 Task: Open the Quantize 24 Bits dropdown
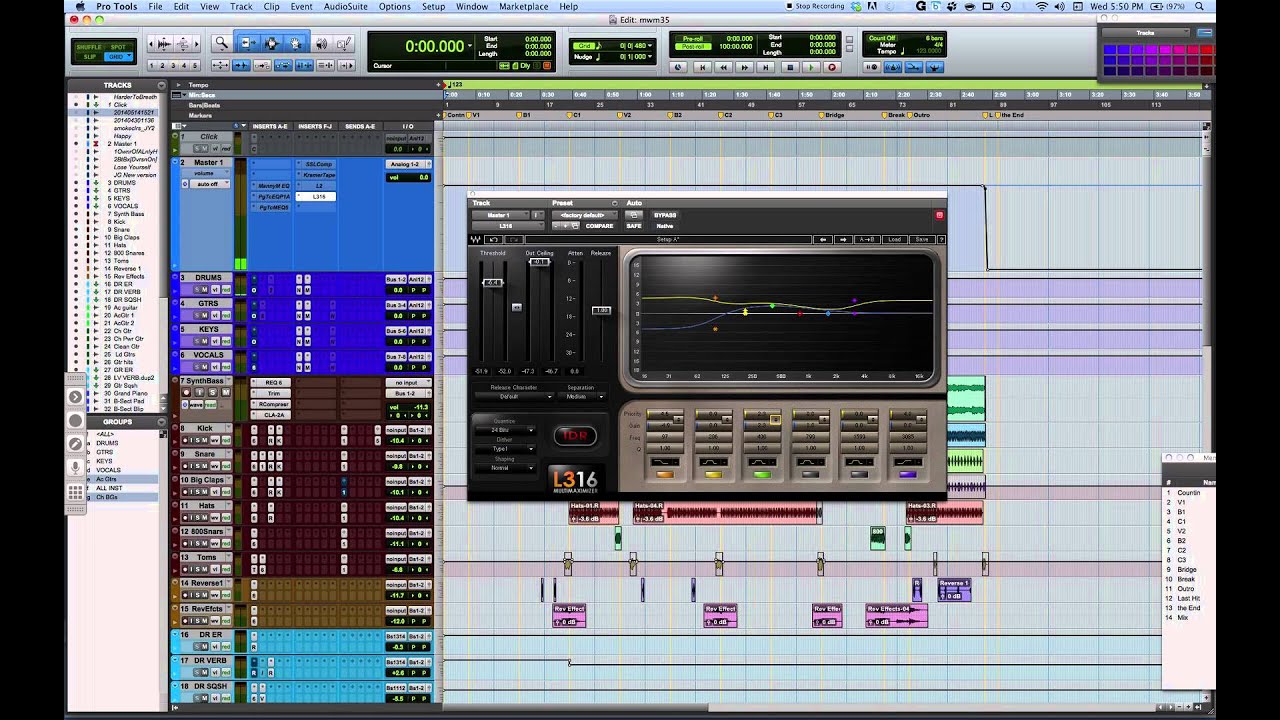pyautogui.click(x=505, y=430)
